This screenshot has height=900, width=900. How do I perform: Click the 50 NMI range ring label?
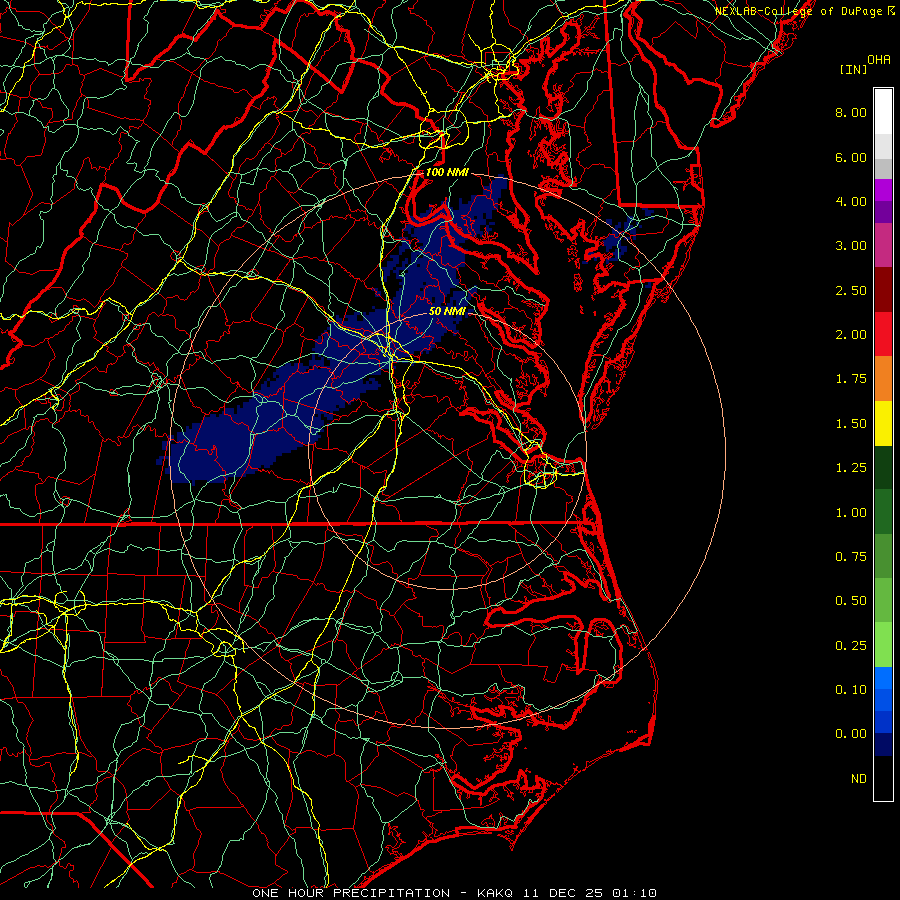point(447,312)
